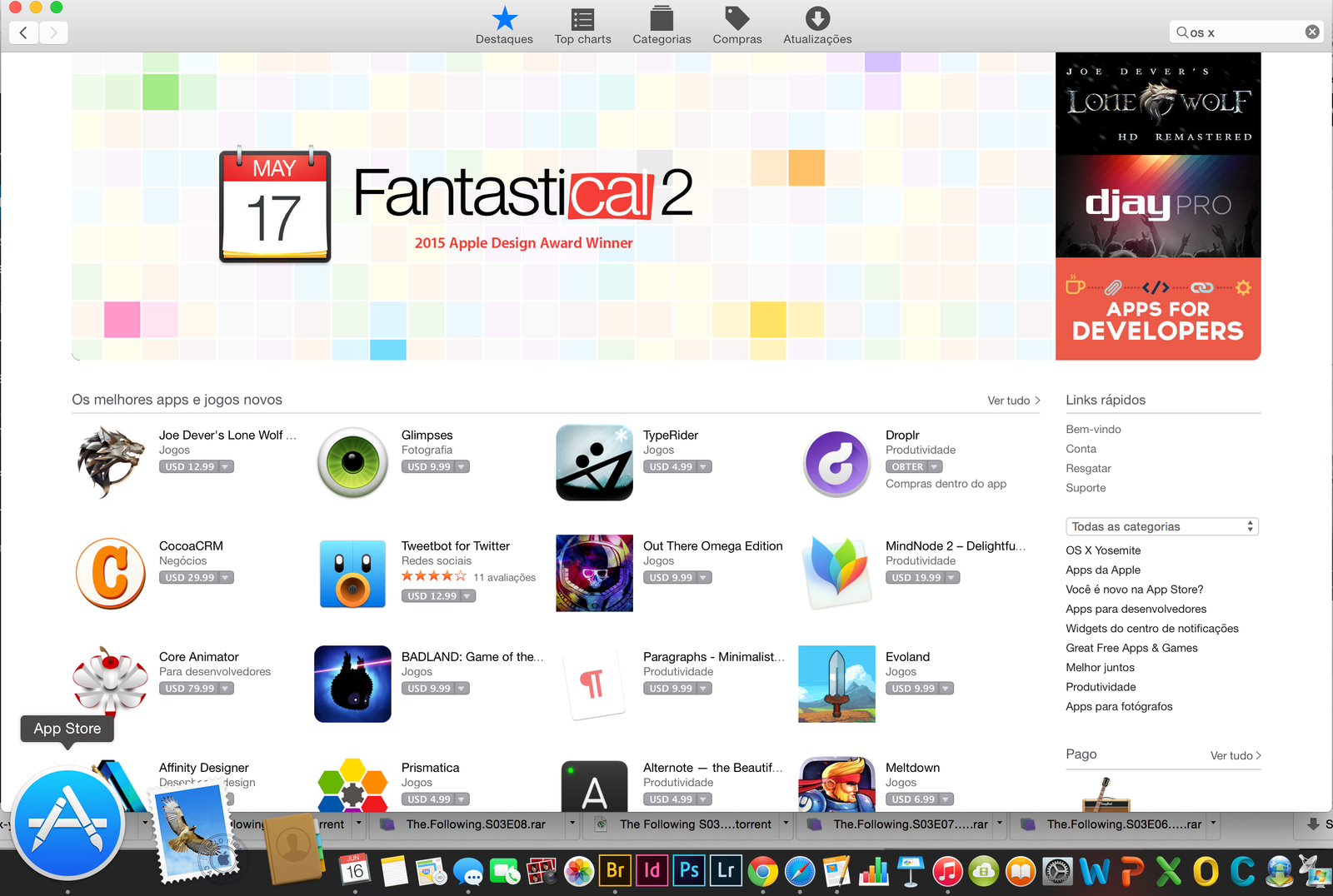
Task: Click the Glimpses green eye icon
Action: (x=352, y=462)
